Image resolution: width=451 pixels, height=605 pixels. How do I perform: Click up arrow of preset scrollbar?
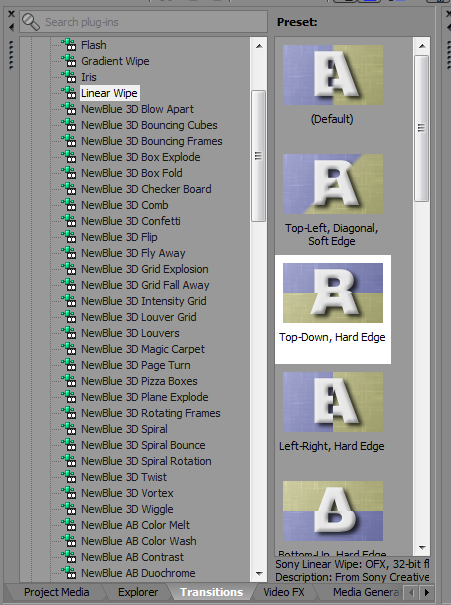coord(422,46)
